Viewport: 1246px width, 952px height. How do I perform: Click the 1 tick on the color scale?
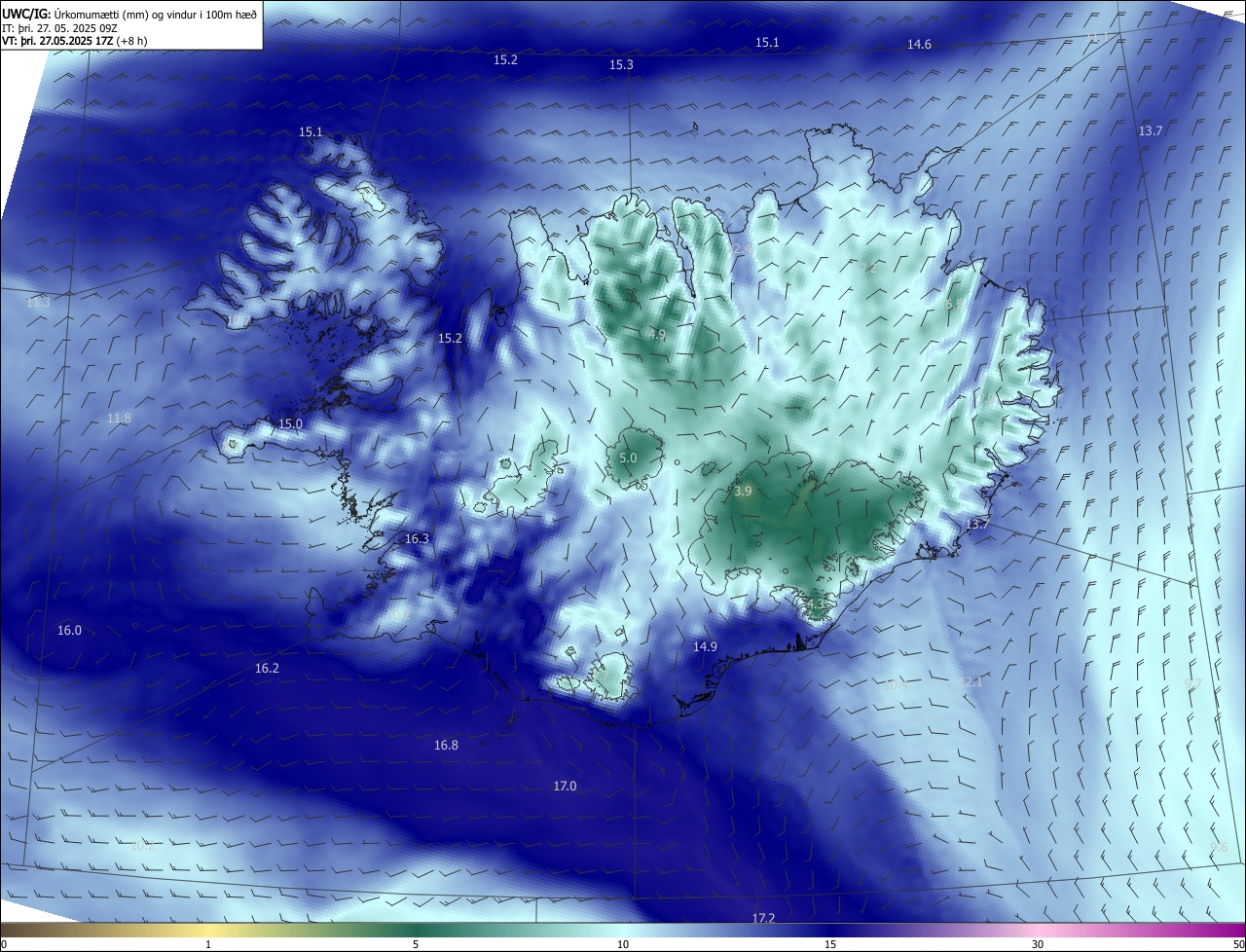208,944
